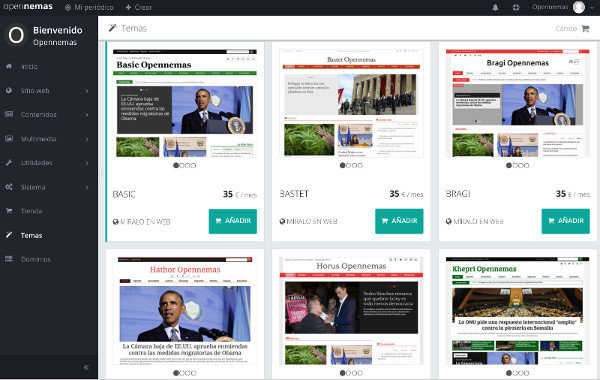The image size is (600, 380).
Task: Click the Bragi Opennemas preview thumbnail
Action: [x=518, y=103]
